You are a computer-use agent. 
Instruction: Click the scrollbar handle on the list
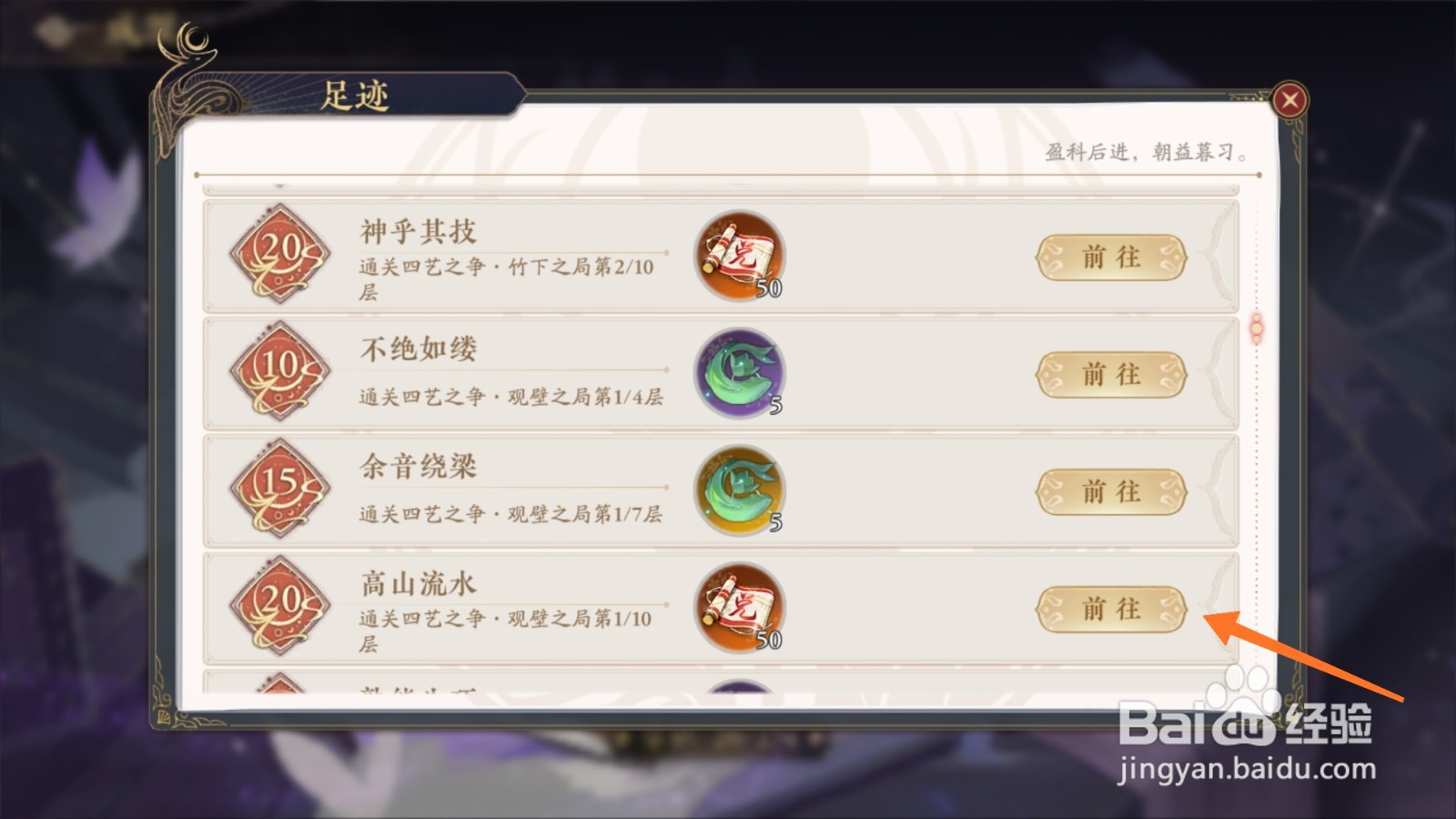point(1257,328)
